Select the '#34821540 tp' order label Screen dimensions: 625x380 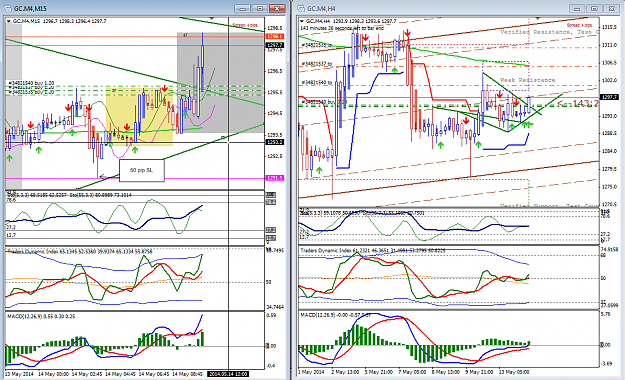coord(317,83)
